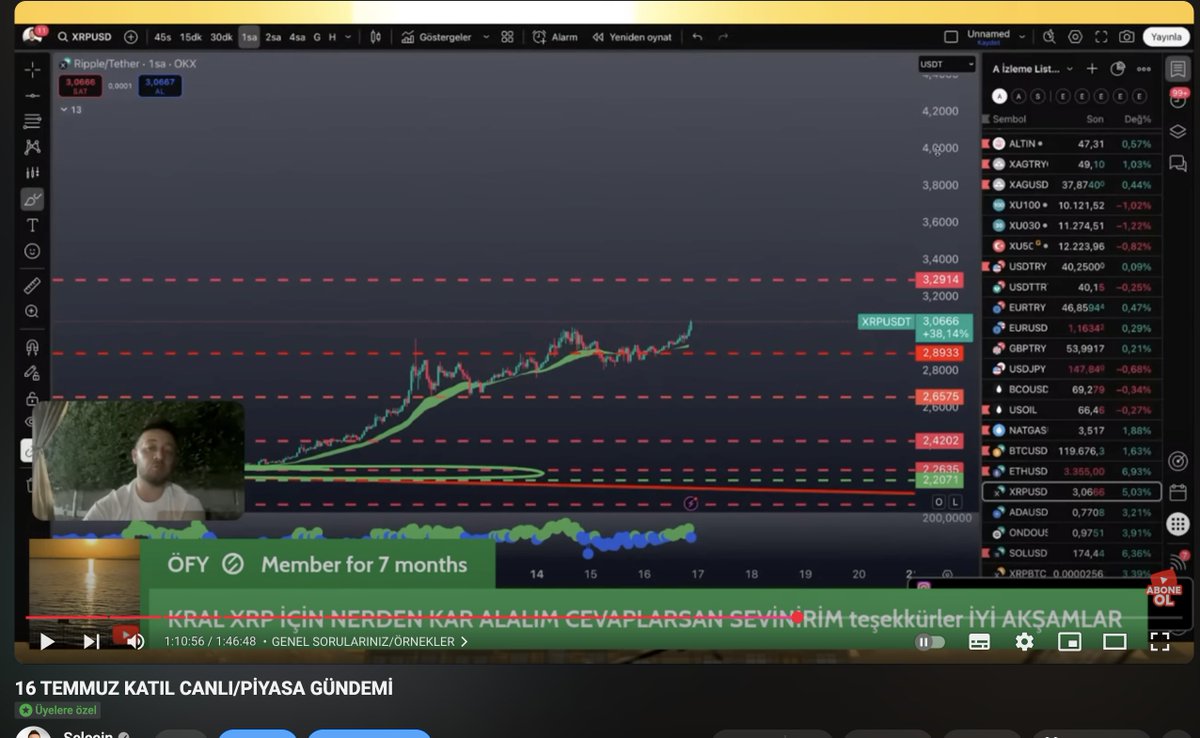Screen dimensions: 1200x738
Task: Toggle the autoplay switch
Action: click(x=930, y=642)
